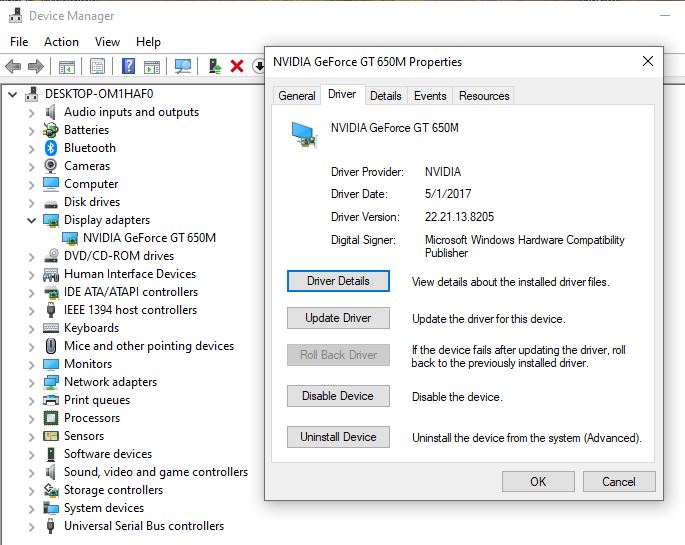Collapse the Display adapters node
The width and height of the screenshot is (685, 545).
(31, 220)
